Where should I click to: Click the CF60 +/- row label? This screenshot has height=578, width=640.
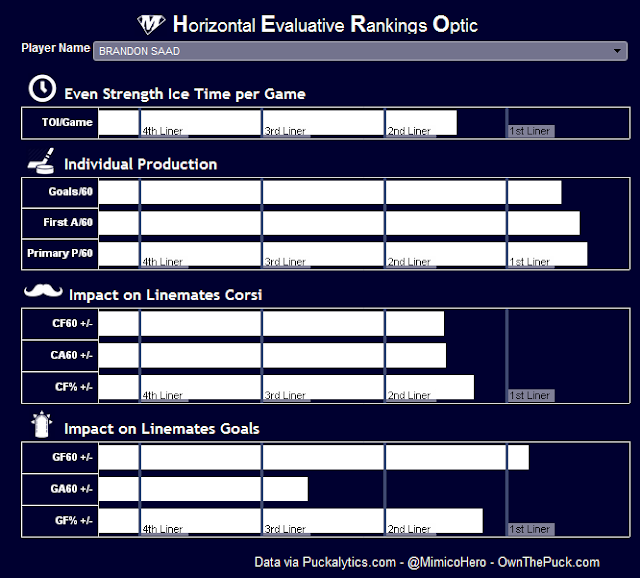coord(72,323)
